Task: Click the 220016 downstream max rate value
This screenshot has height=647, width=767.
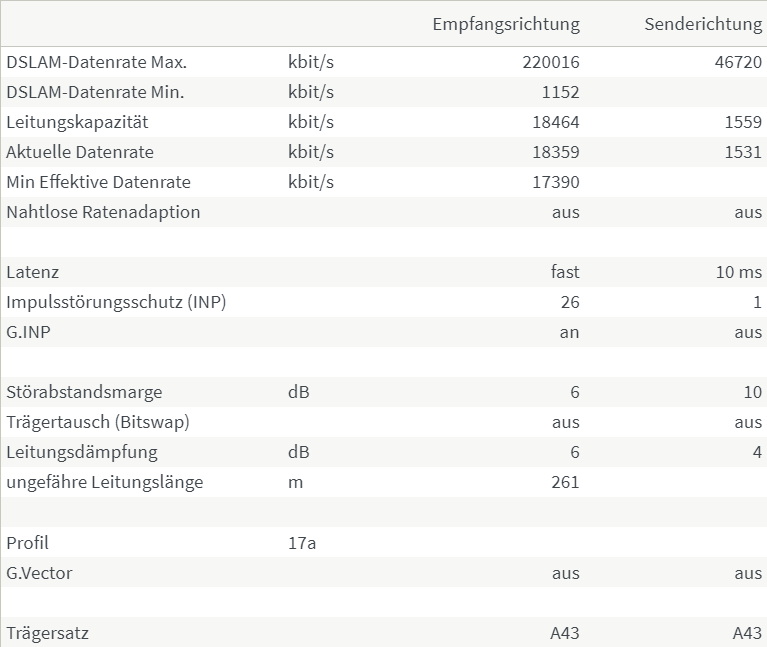Action: click(550, 62)
